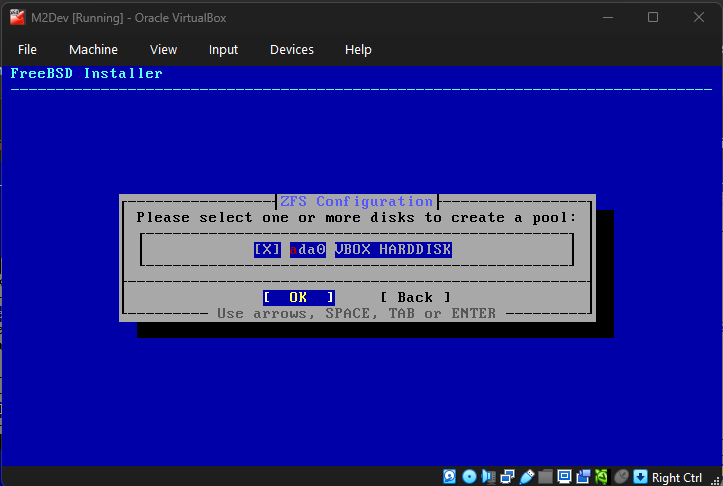Click the display settings status icon
Screen dimensions: 723x486
(564, 476)
